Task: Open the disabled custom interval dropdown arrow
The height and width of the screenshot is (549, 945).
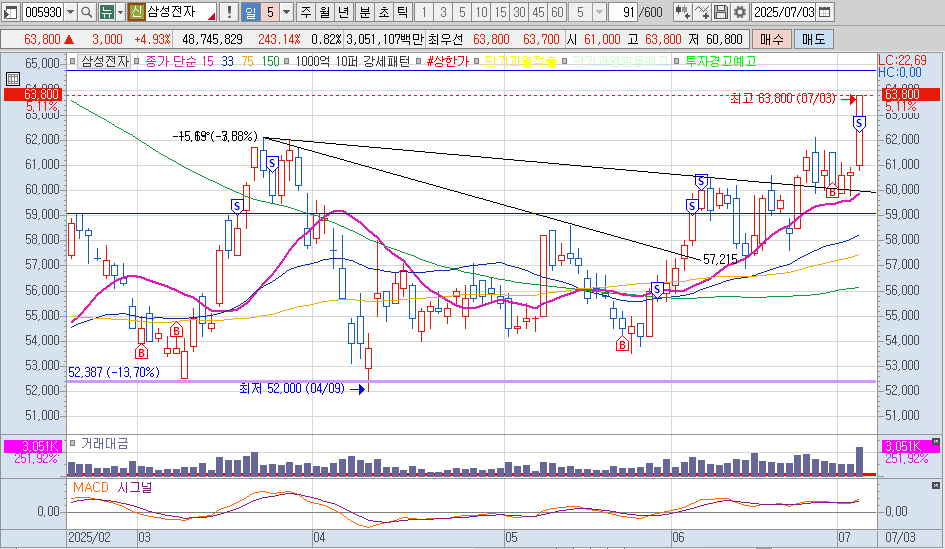Action: click(x=599, y=11)
